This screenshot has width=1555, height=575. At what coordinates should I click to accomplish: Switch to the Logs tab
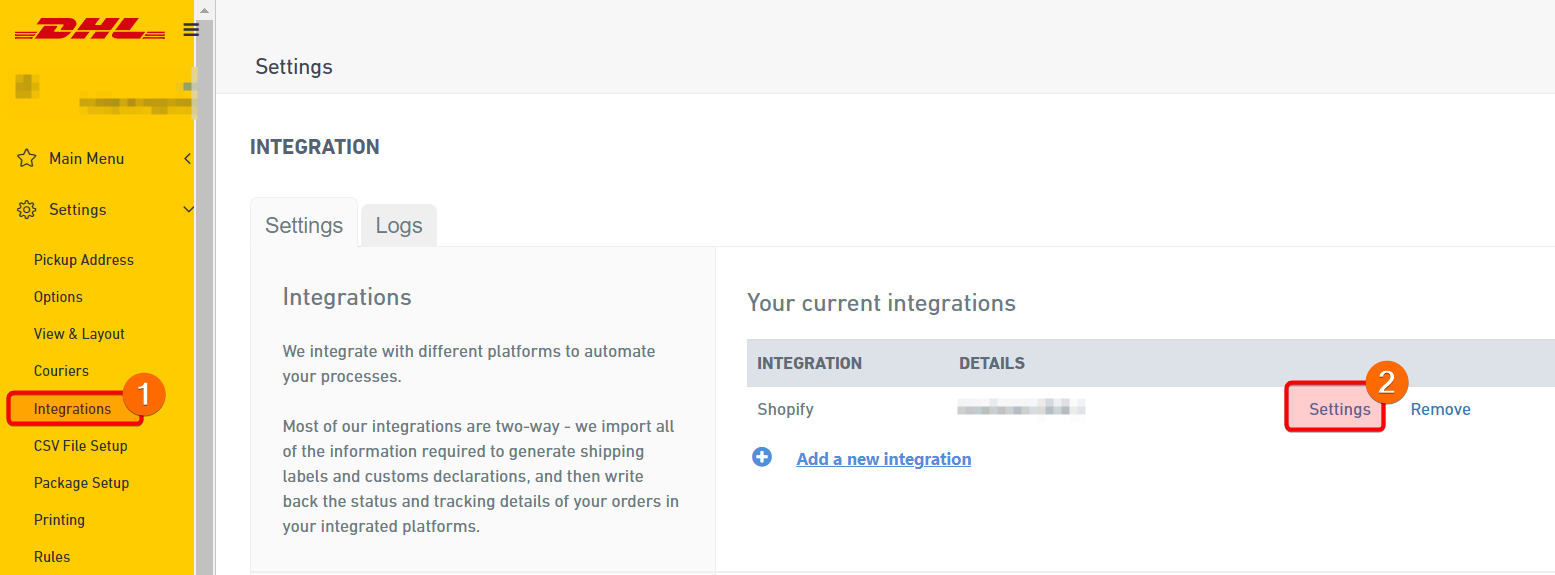pyautogui.click(x=398, y=225)
